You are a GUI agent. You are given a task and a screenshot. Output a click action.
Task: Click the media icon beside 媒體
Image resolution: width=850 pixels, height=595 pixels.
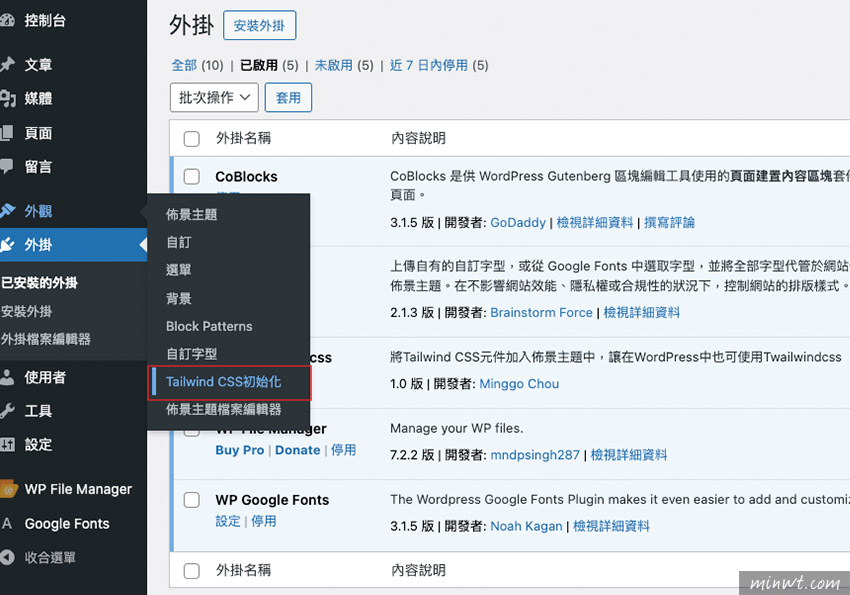(x=7, y=99)
